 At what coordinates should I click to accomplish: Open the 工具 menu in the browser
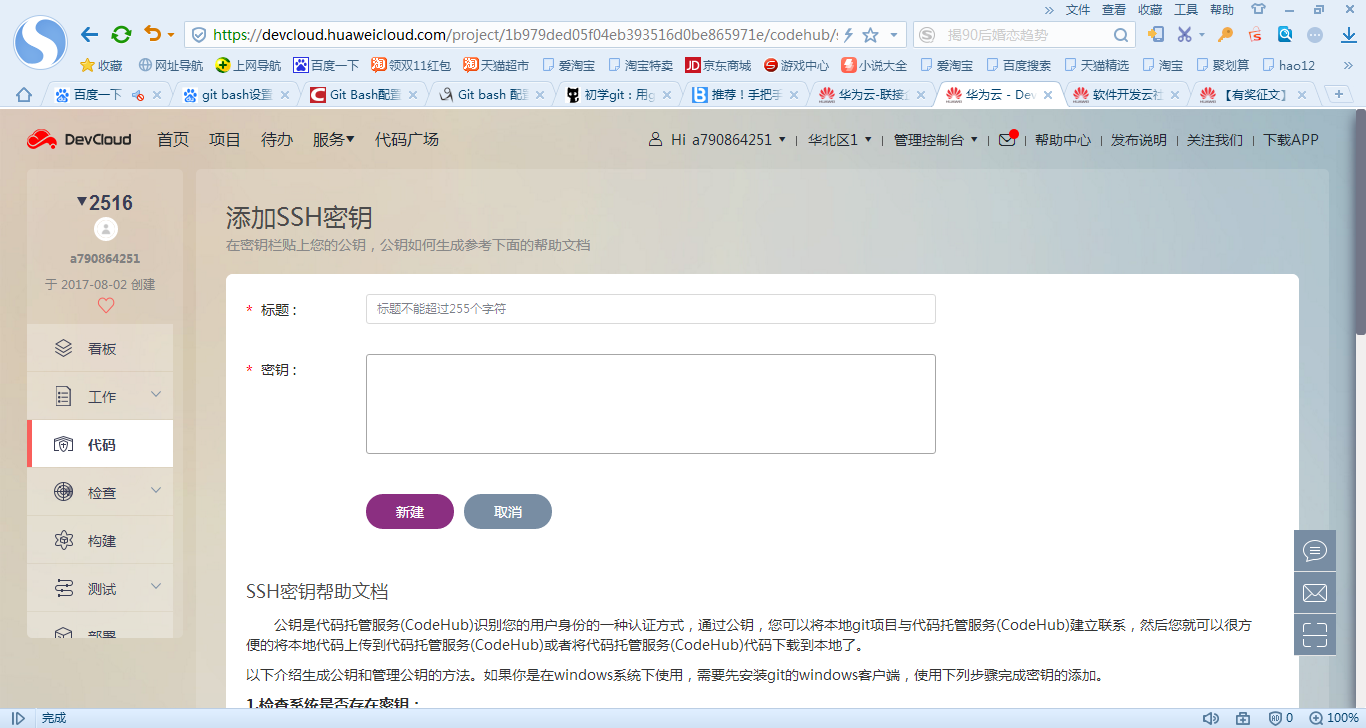tap(1186, 10)
